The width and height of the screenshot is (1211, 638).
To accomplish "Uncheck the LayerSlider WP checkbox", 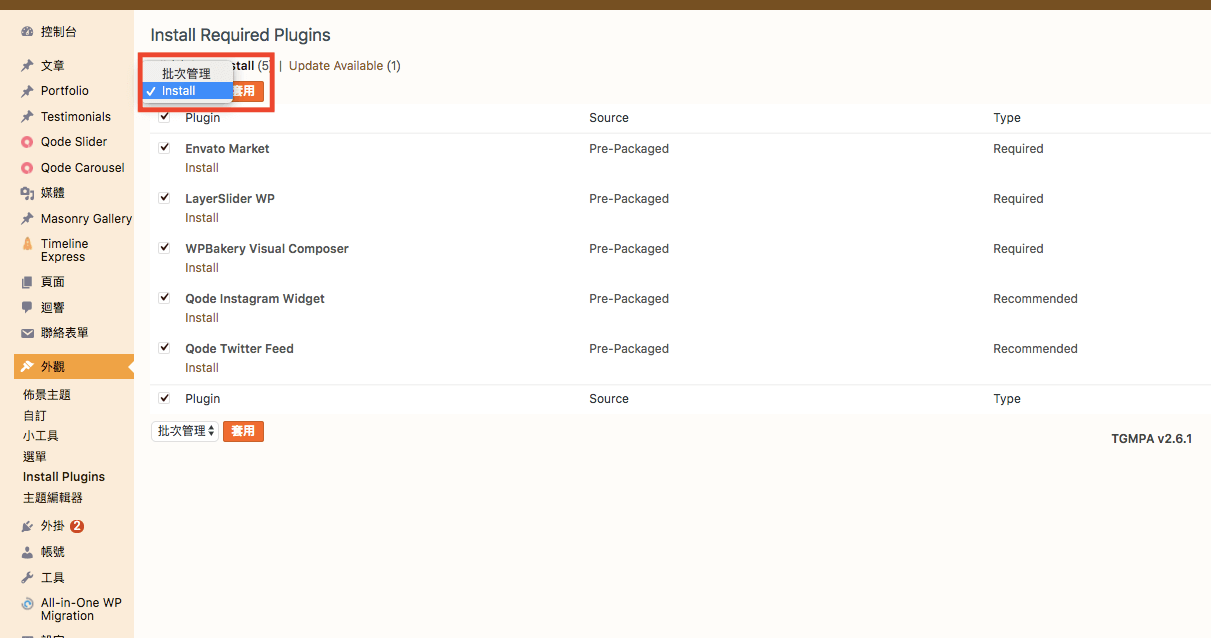I will [x=165, y=197].
